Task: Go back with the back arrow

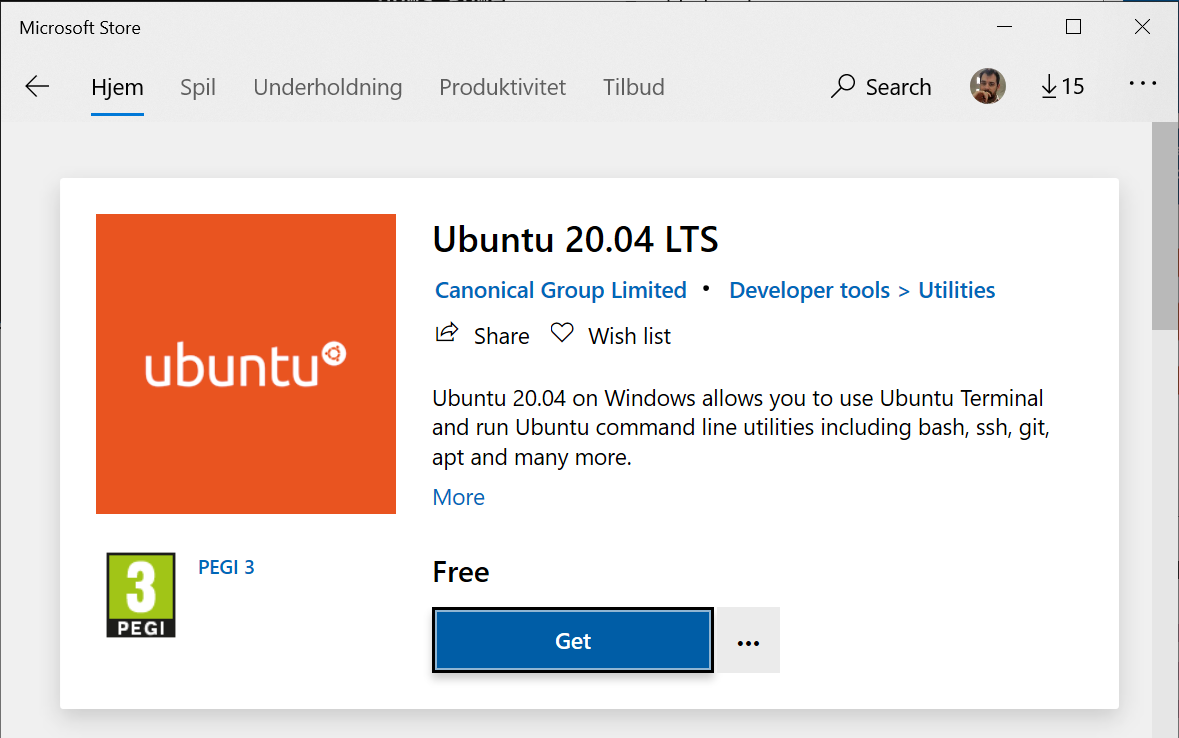Action: (37, 87)
